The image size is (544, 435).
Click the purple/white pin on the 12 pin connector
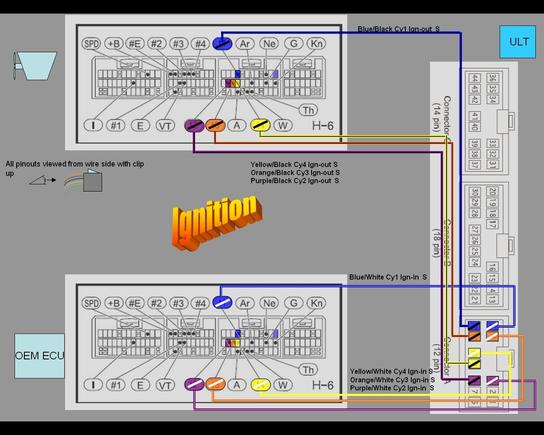point(492,381)
